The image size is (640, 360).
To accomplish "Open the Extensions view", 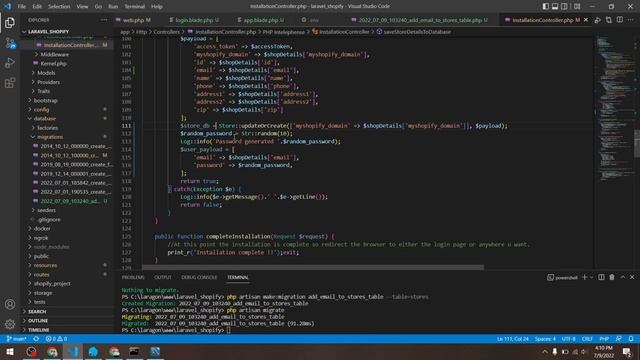I will [10, 83].
